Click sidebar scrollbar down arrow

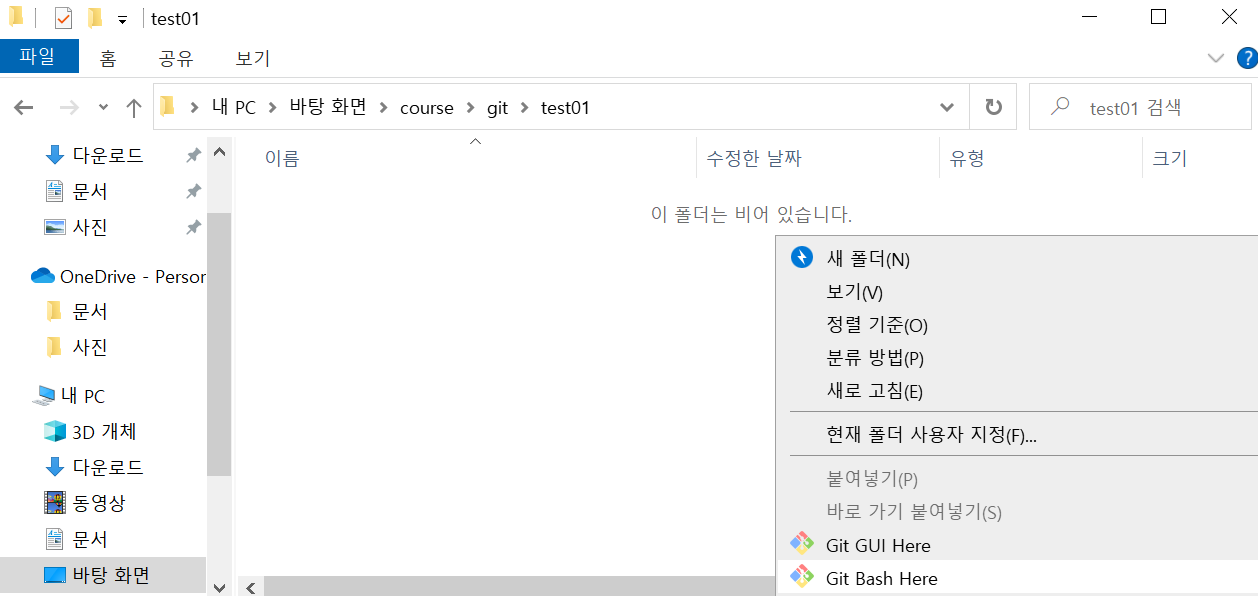[x=220, y=587]
